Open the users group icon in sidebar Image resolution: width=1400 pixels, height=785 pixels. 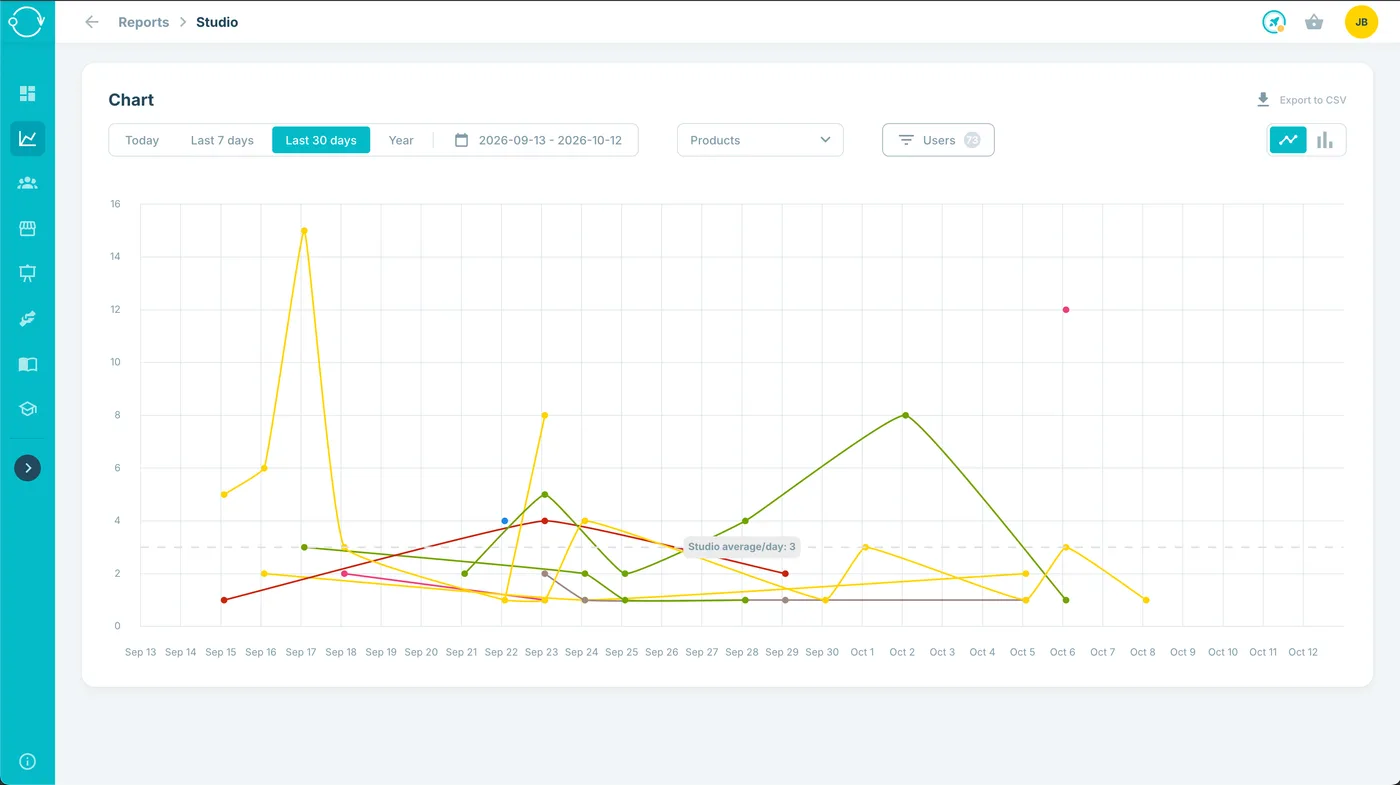[27, 183]
